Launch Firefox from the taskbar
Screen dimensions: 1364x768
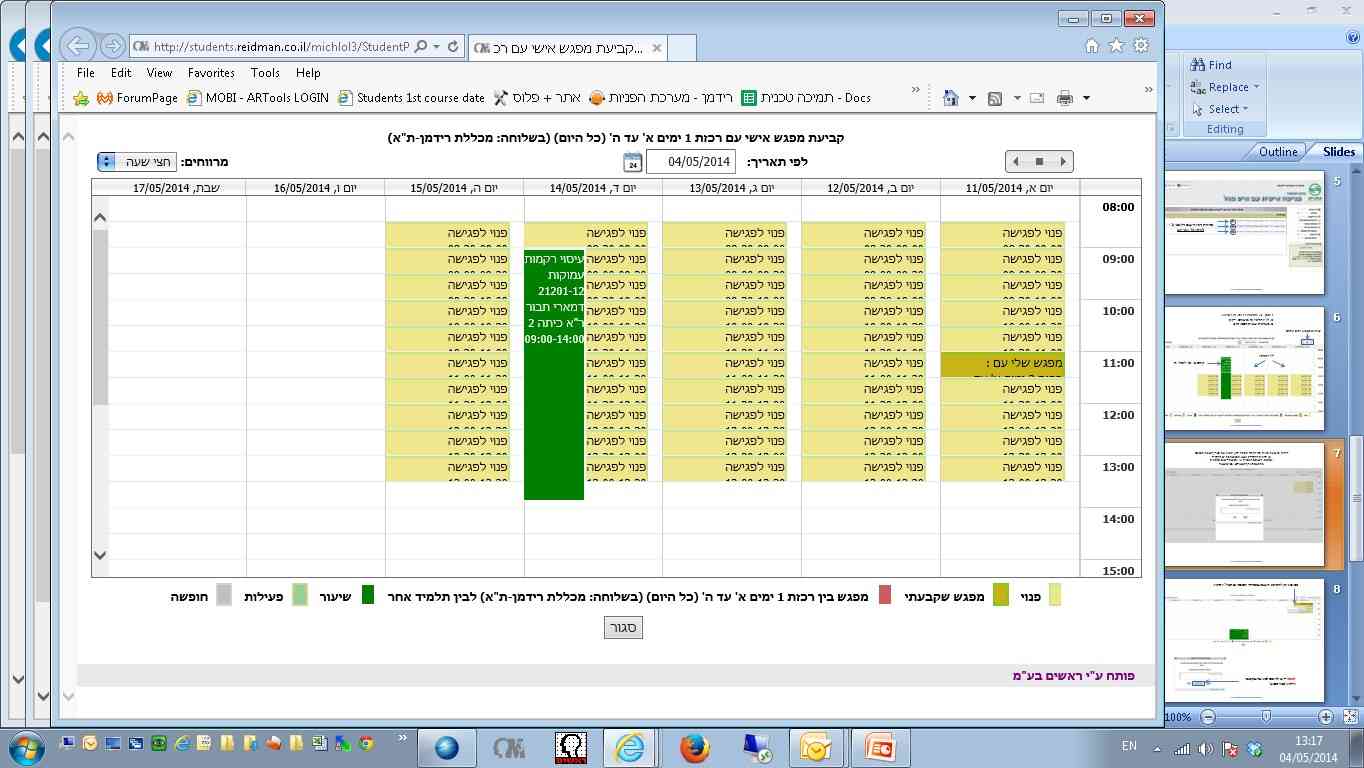coord(694,747)
